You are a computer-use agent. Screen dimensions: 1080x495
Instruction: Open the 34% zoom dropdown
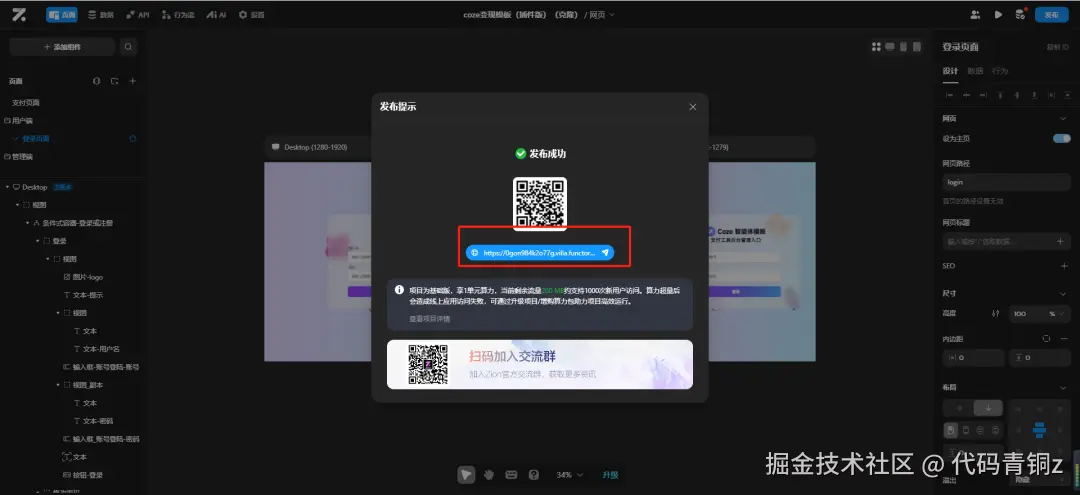point(570,474)
